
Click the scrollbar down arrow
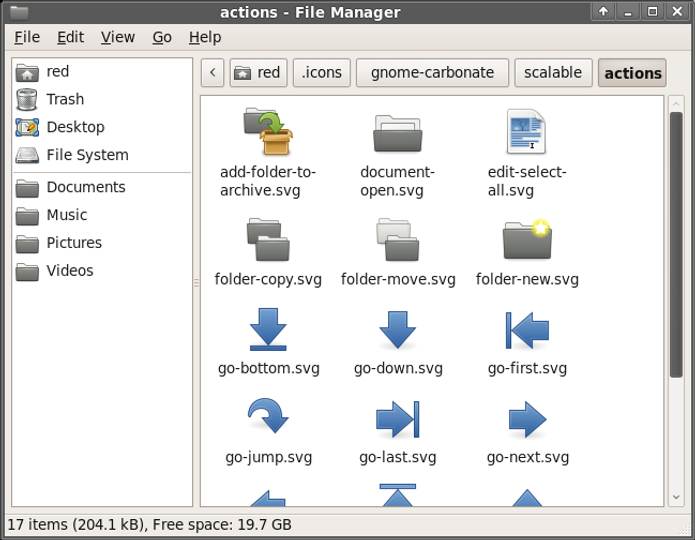(675, 497)
